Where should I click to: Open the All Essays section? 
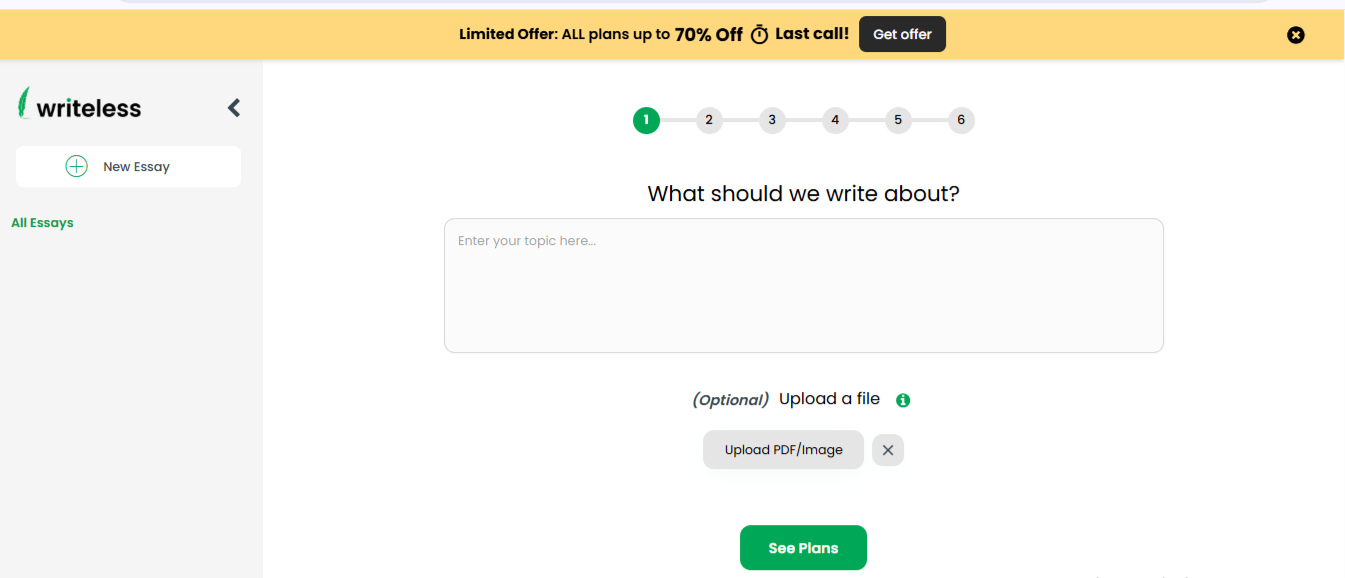[x=42, y=223]
